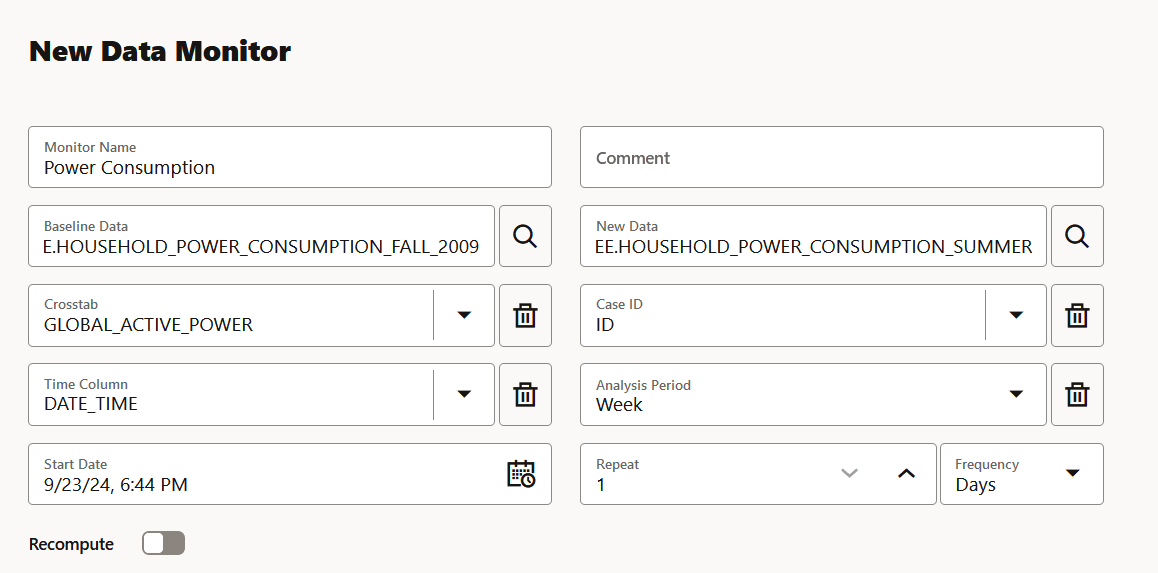This screenshot has height=573, width=1158.
Task: Clear Case ID with trash icon
Action: 1077,315
